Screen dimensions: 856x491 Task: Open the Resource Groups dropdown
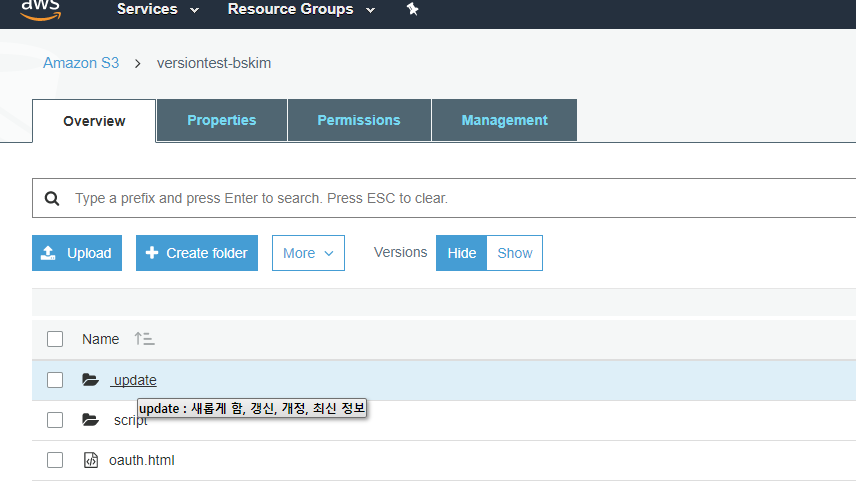coord(301,9)
